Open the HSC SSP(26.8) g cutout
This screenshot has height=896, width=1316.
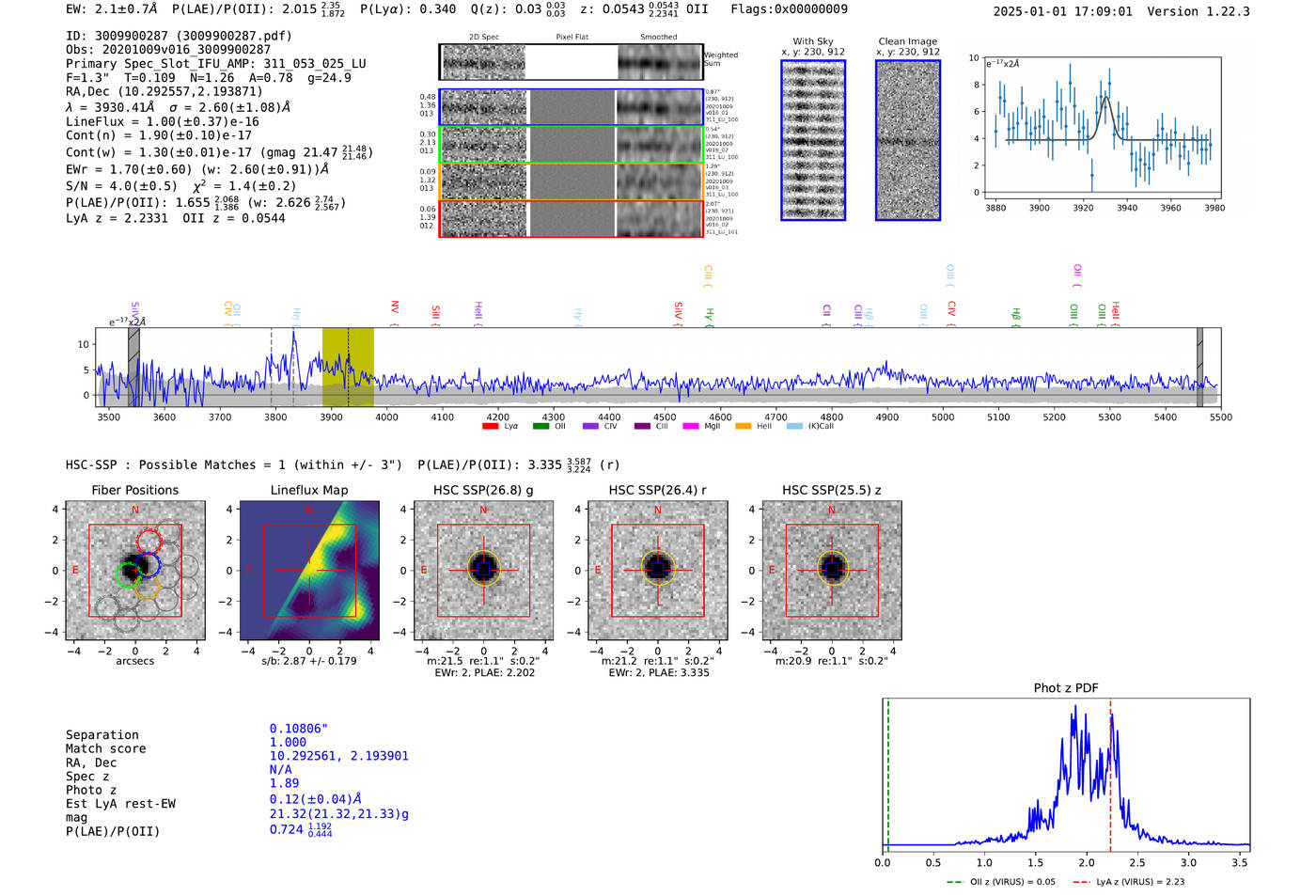tap(483, 570)
